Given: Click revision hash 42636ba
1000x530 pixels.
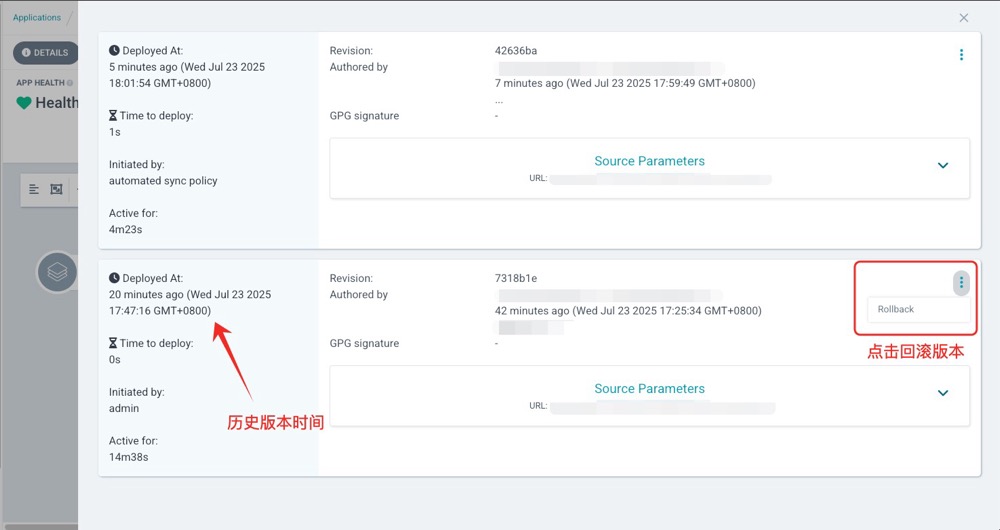Looking at the screenshot, I should 516,51.
